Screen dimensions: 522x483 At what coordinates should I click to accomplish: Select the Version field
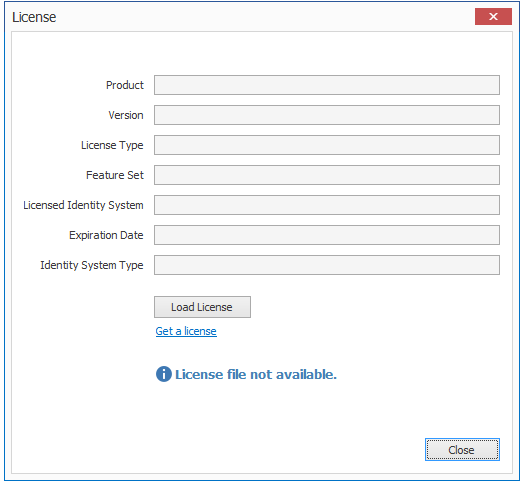tap(327, 115)
